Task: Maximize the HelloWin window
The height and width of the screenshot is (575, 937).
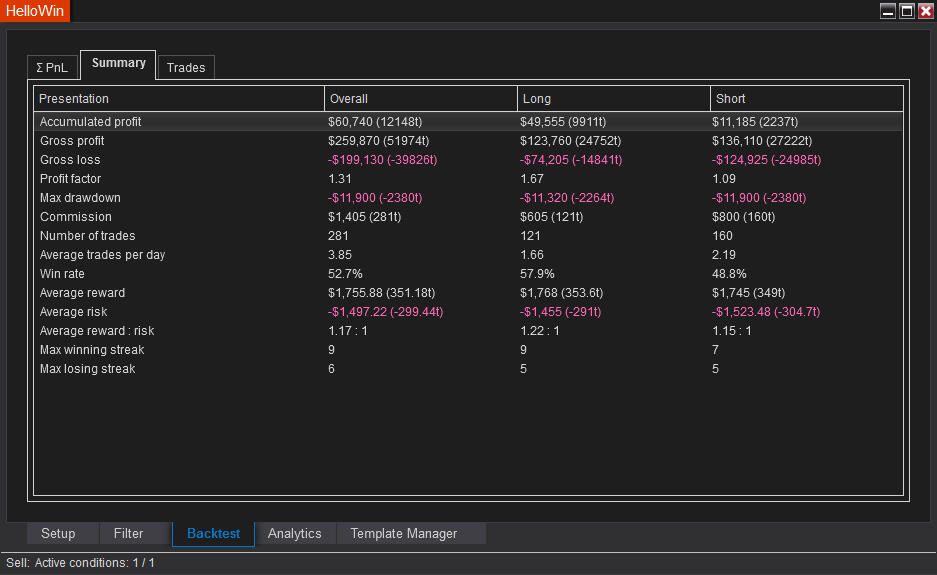Action: [x=907, y=11]
